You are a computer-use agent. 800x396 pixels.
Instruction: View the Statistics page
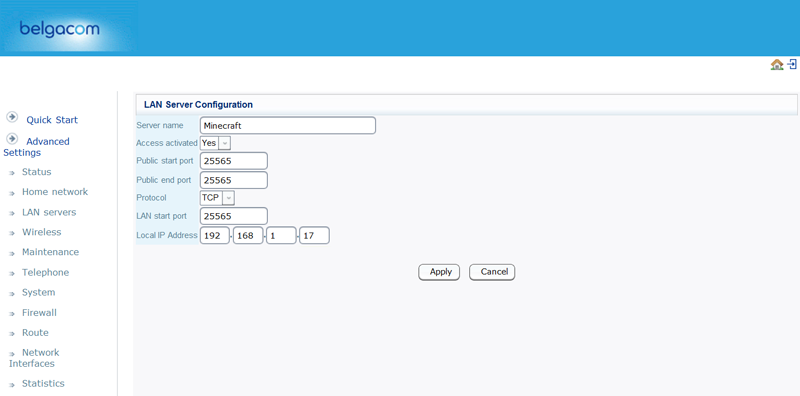43,384
